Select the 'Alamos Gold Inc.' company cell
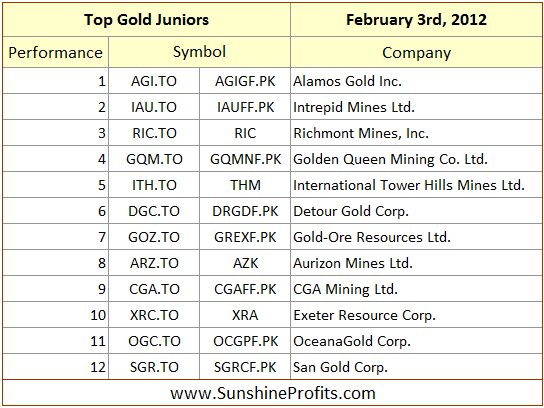The image size is (544, 408). click(416, 81)
